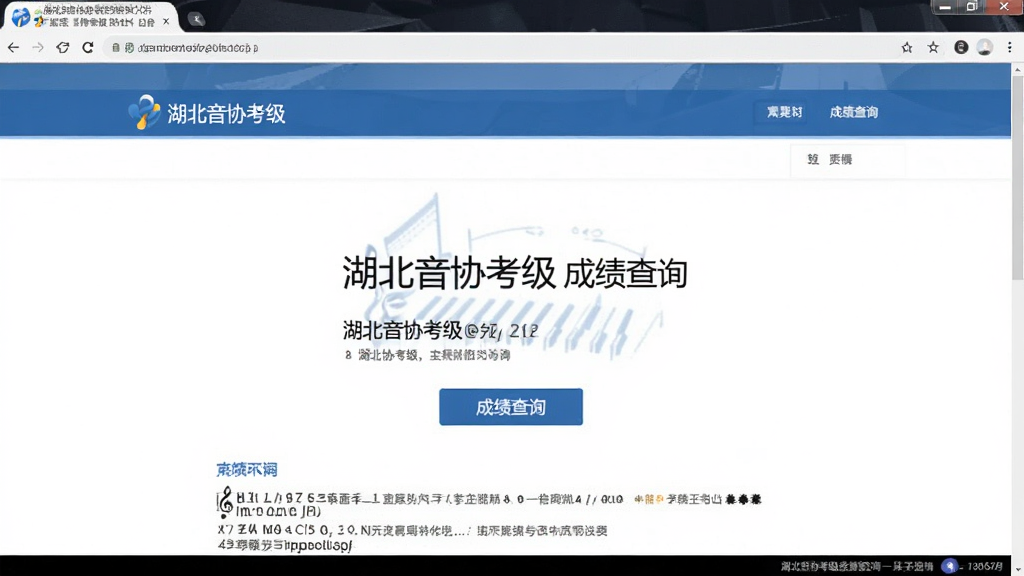Click the blue 成绩查询 button
The image size is (1024, 576).
click(511, 407)
